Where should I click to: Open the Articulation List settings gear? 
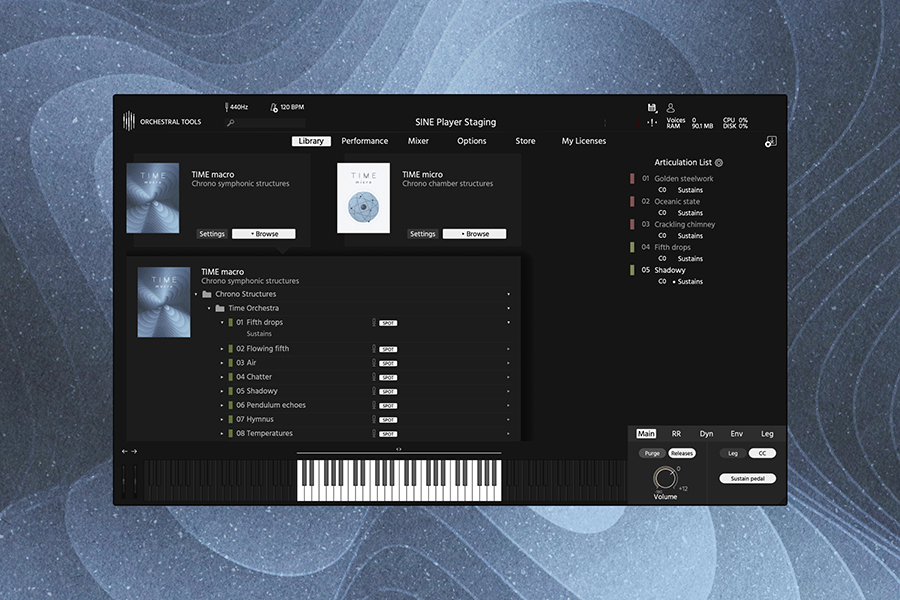pyautogui.click(x=719, y=162)
